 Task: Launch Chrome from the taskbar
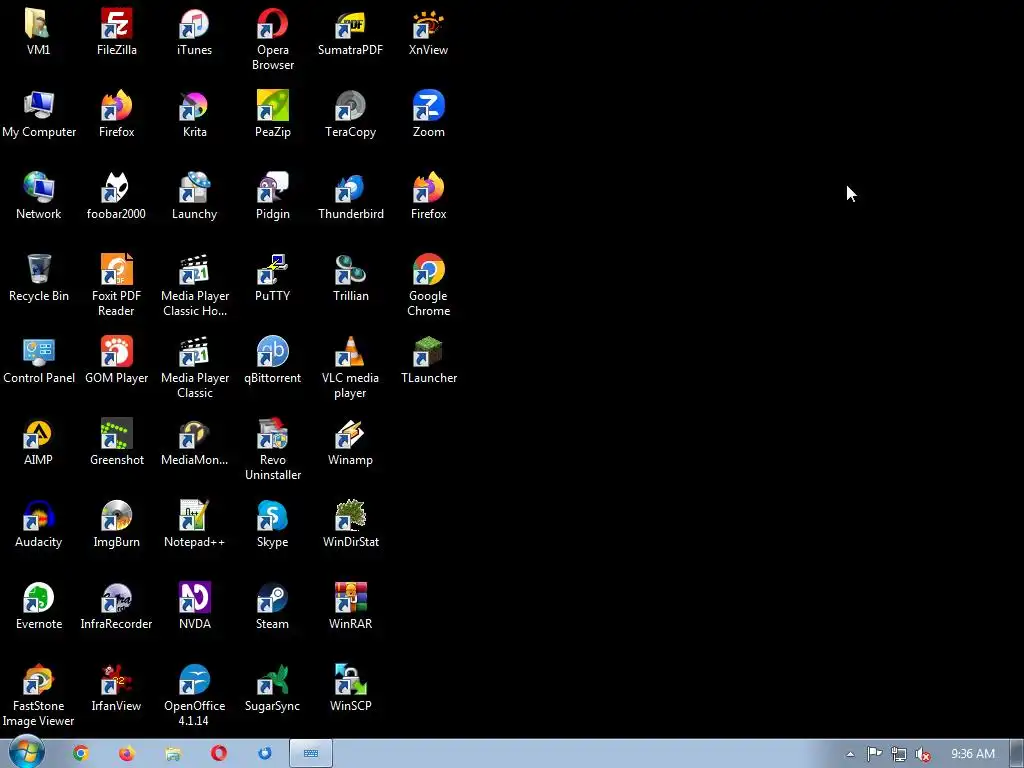(80, 754)
